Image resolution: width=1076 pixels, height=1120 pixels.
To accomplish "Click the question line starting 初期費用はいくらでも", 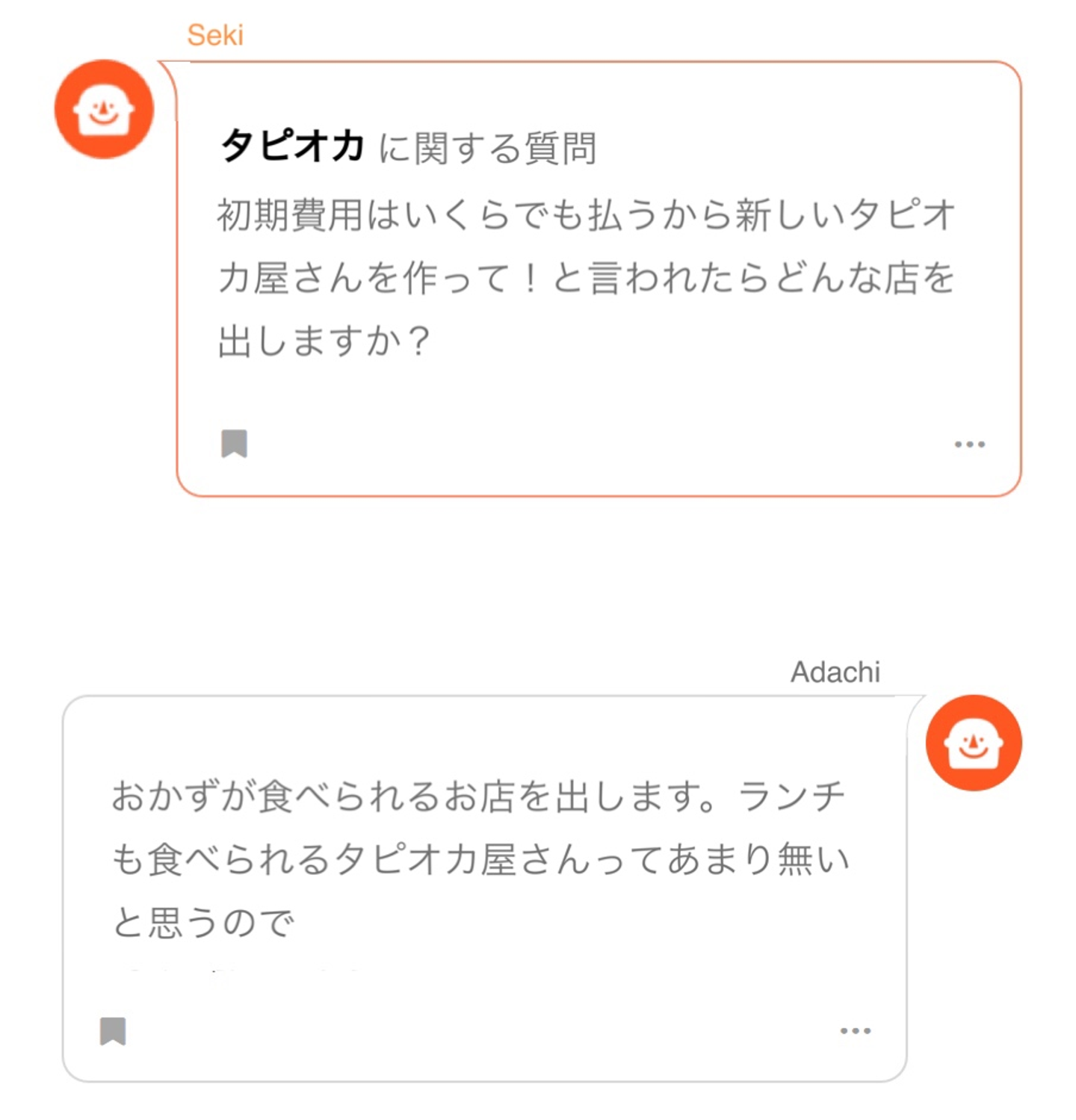I will [x=586, y=214].
